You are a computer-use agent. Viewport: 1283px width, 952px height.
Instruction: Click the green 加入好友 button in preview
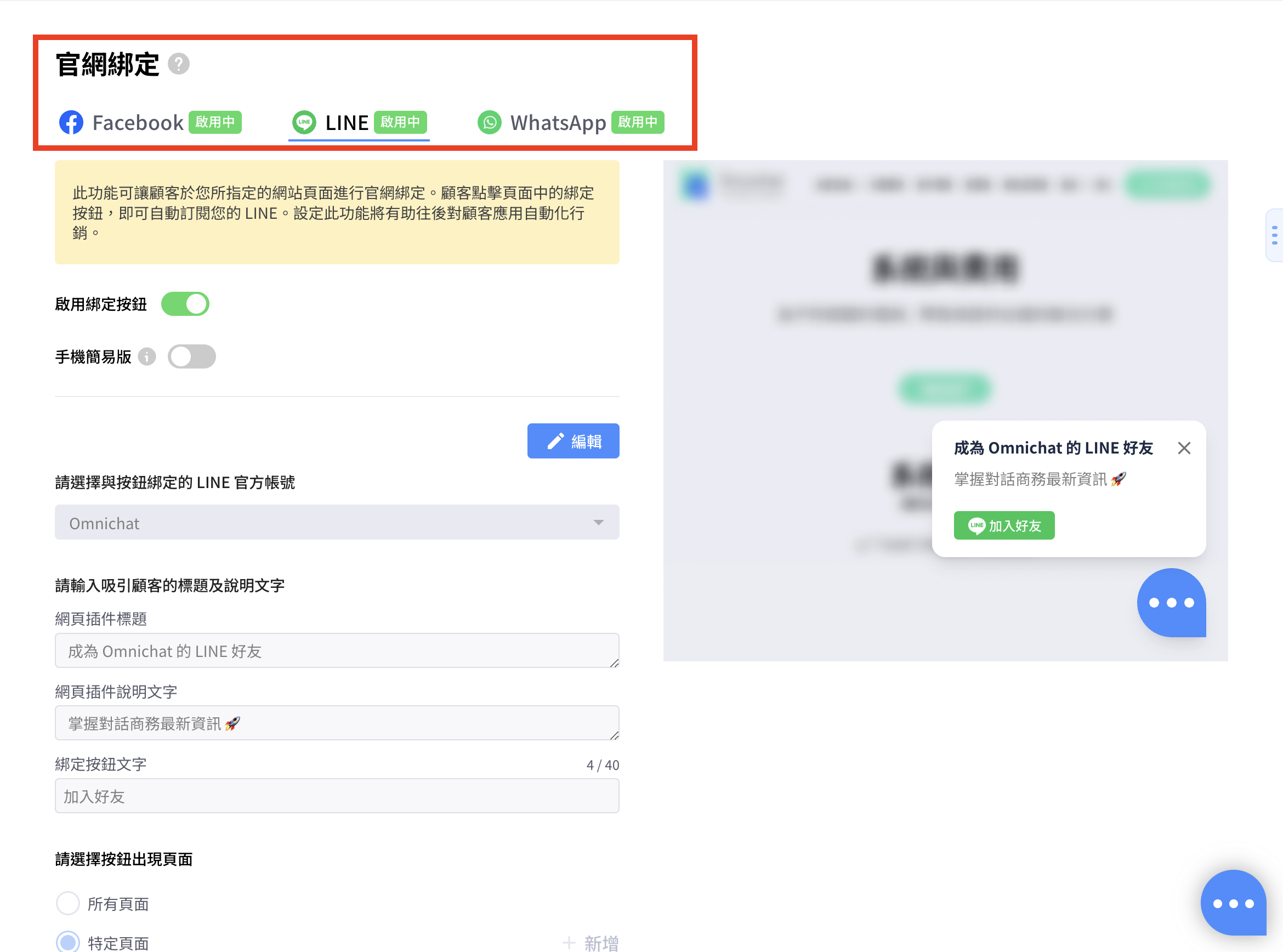(1003, 525)
